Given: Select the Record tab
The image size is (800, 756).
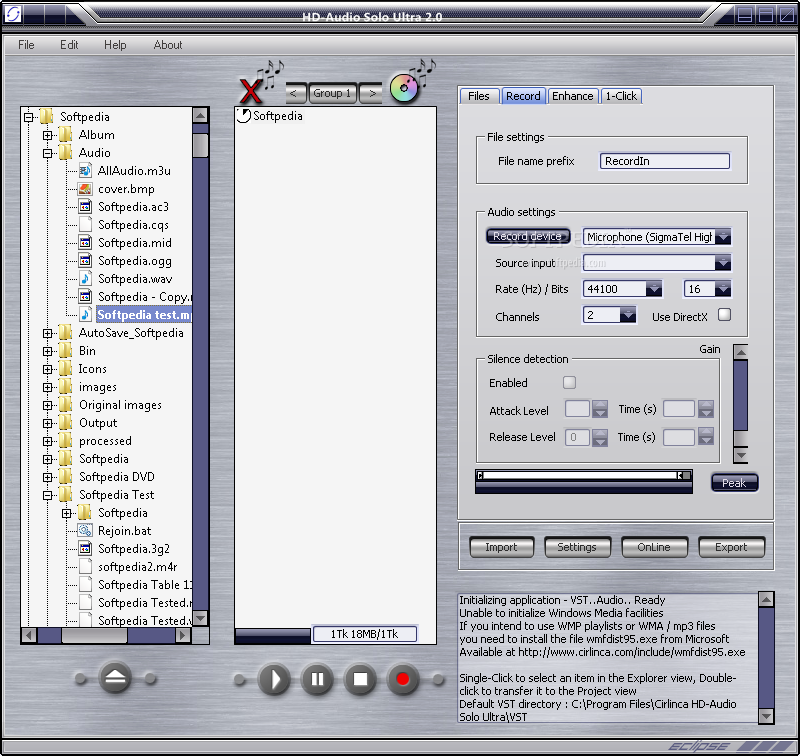Looking at the screenshot, I should pos(523,96).
